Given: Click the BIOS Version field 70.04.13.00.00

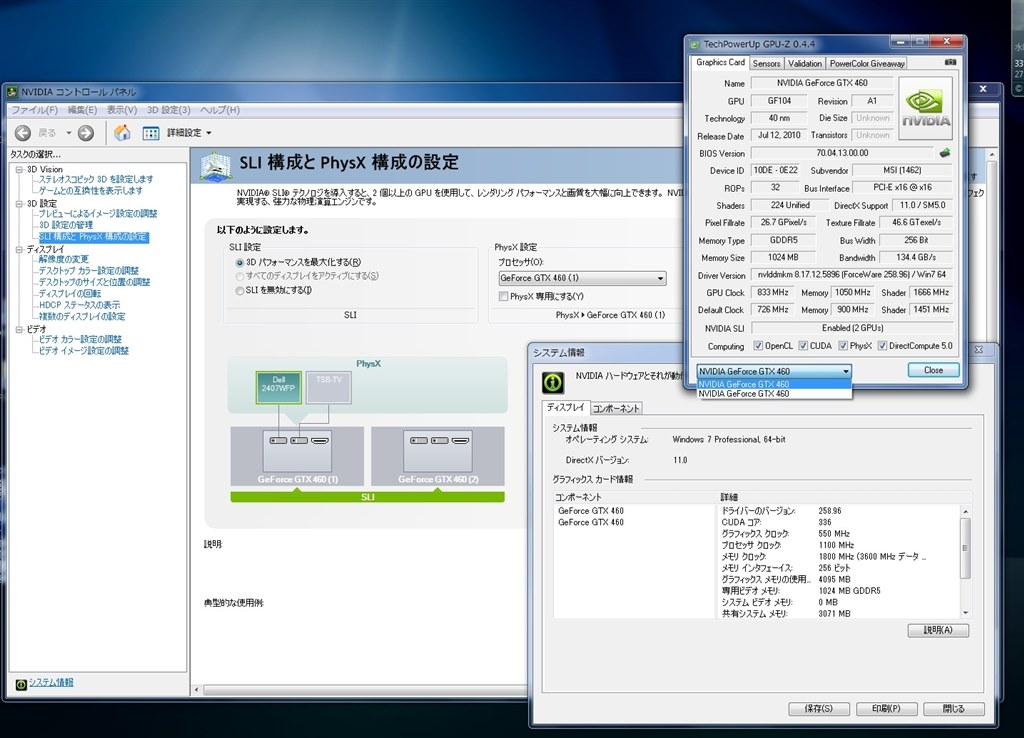Looking at the screenshot, I should [842, 153].
